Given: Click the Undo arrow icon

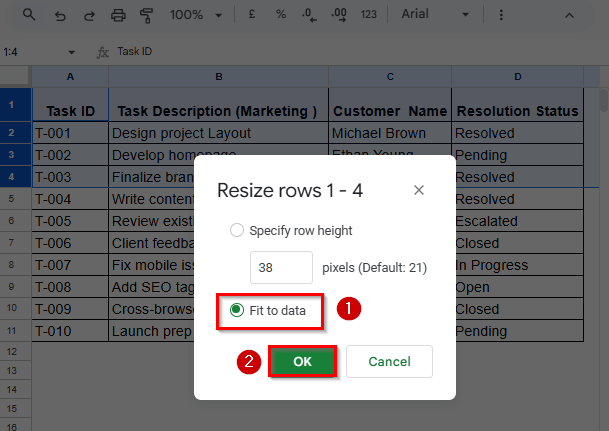Looking at the screenshot, I should coord(60,15).
